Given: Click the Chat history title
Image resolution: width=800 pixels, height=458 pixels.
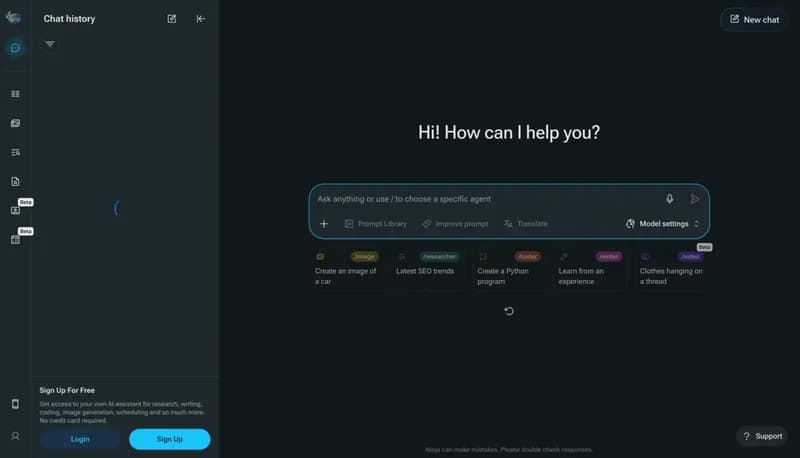Looking at the screenshot, I should point(69,19).
